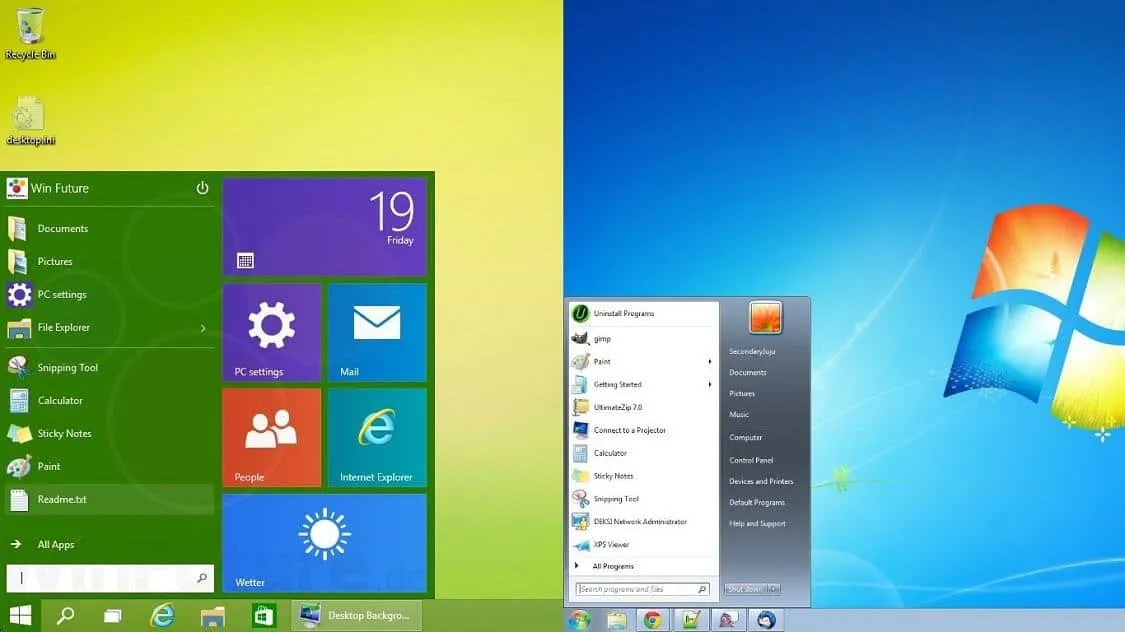The width and height of the screenshot is (1125, 632).
Task: Open the Mail live tile
Action: tap(377, 332)
